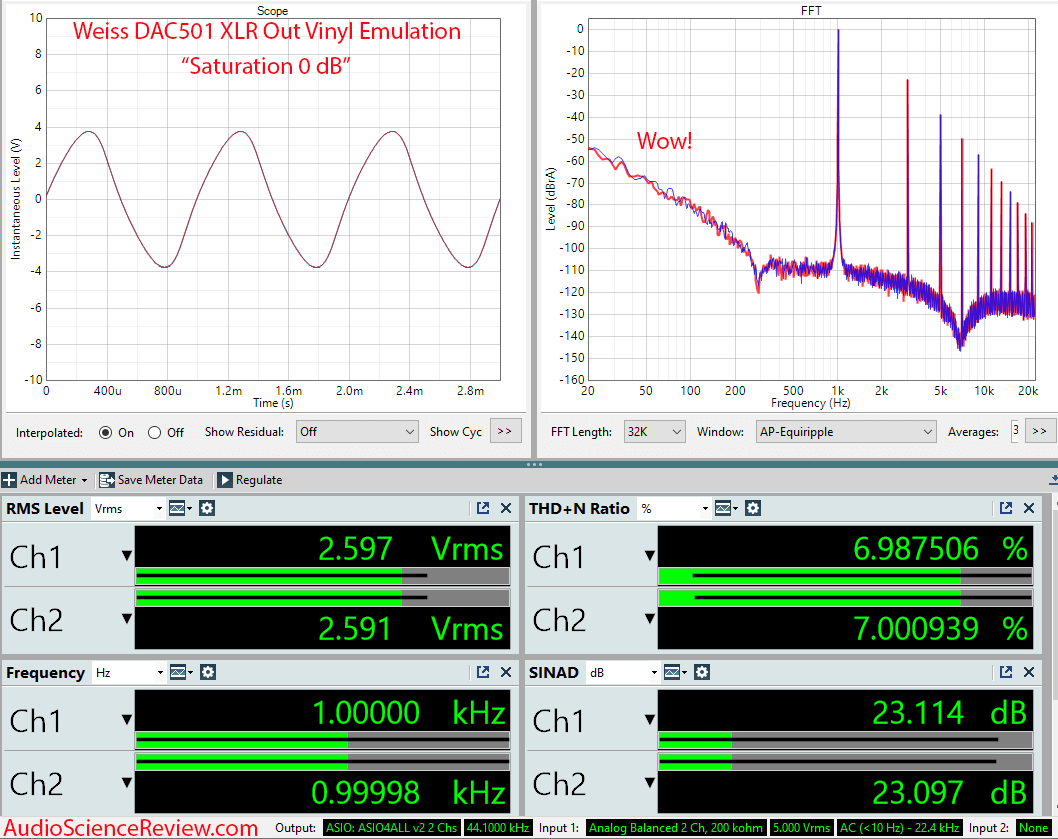
Task: Expand Frequency Ch1 channel arrow
Action: pos(126,720)
